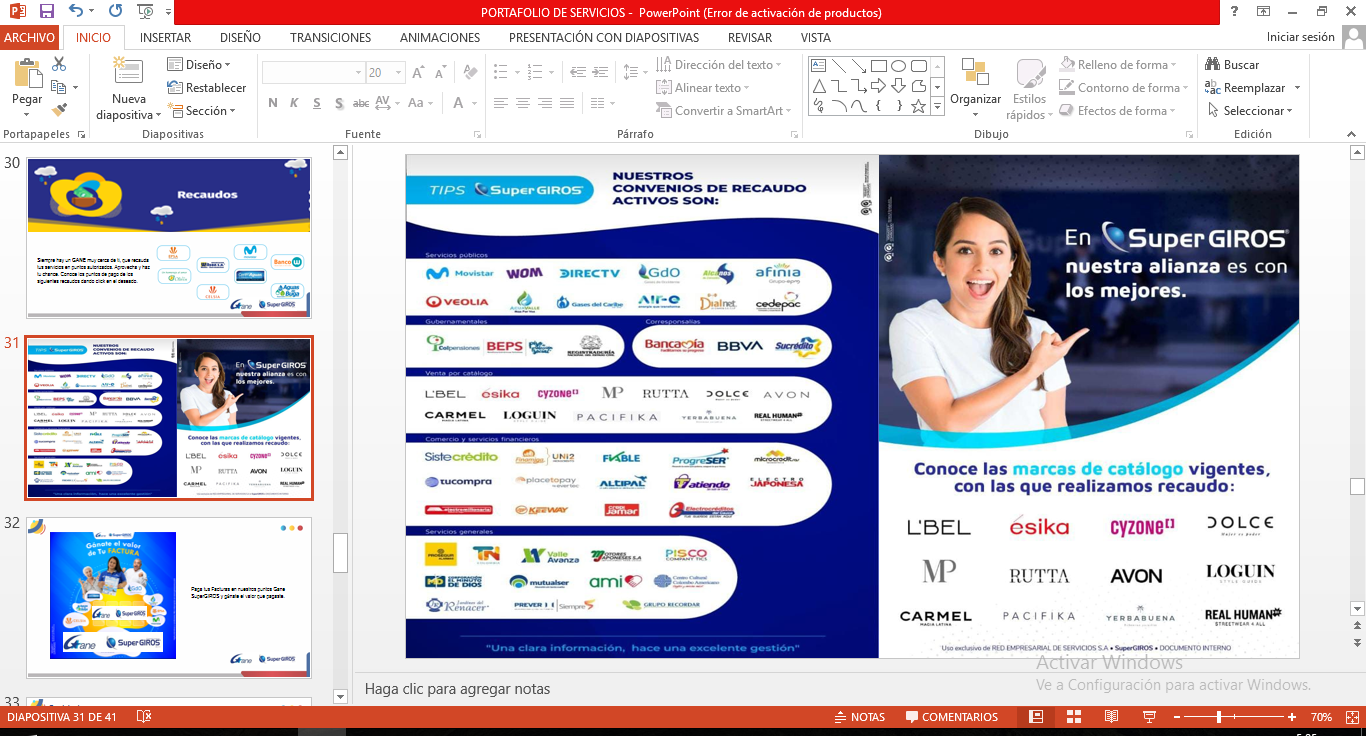1366x736 pixels.
Task: Switch to the TRANSICIONES tab
Action: click(x=330, y=38)
